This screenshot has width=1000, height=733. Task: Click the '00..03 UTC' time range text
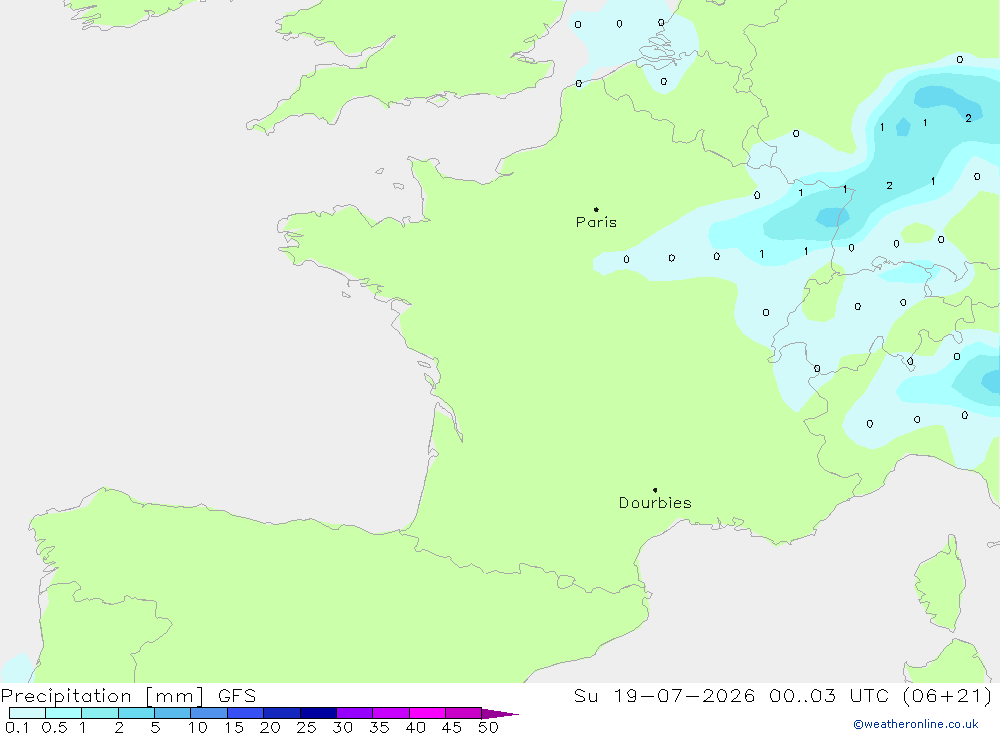(x=828, y=696)
